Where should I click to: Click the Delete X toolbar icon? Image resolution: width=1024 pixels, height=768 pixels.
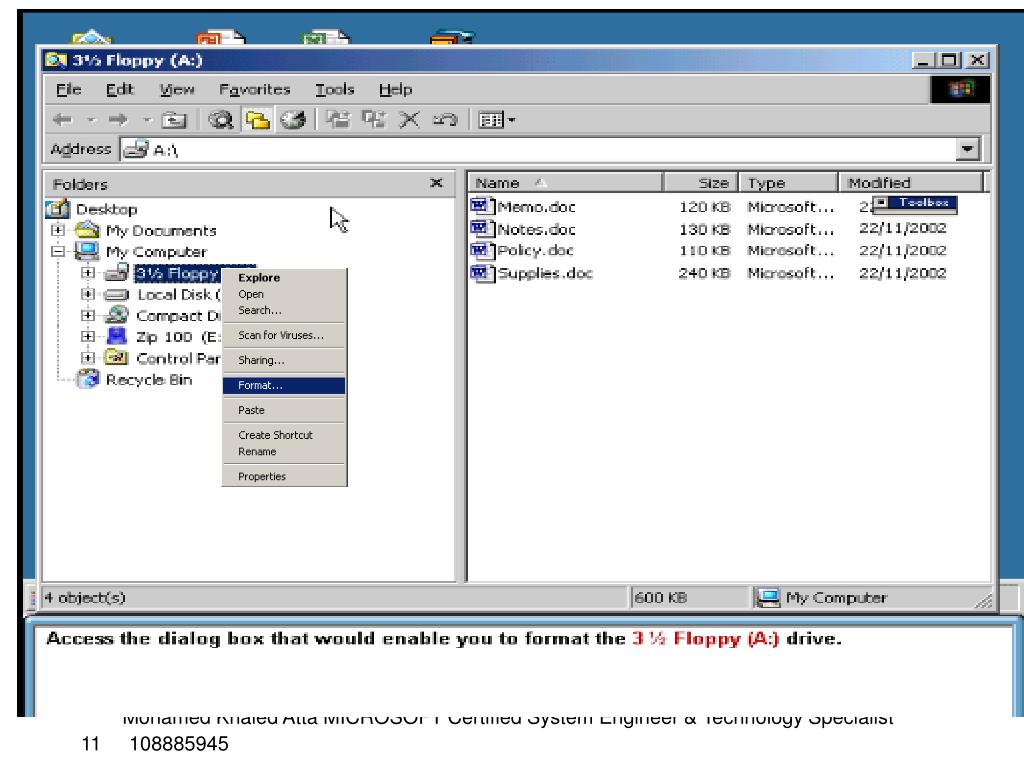(409, 120)
